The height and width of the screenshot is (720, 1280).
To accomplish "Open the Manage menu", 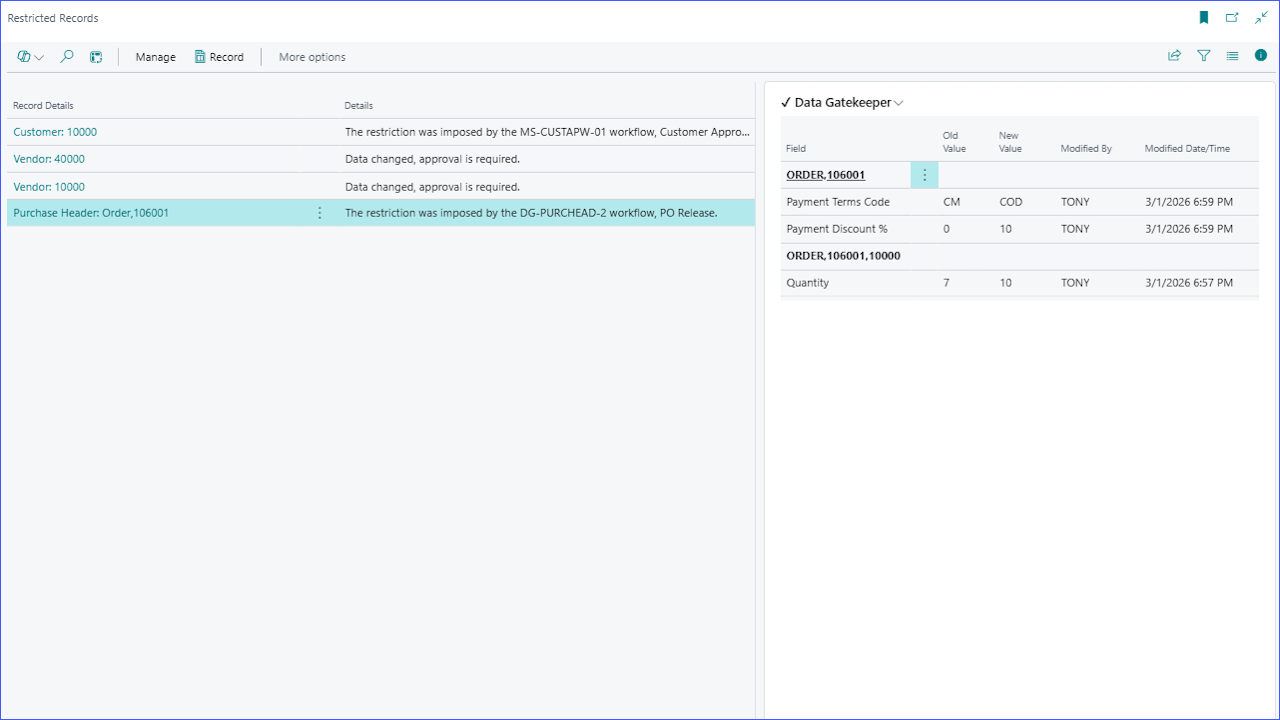I will [155, 57].
